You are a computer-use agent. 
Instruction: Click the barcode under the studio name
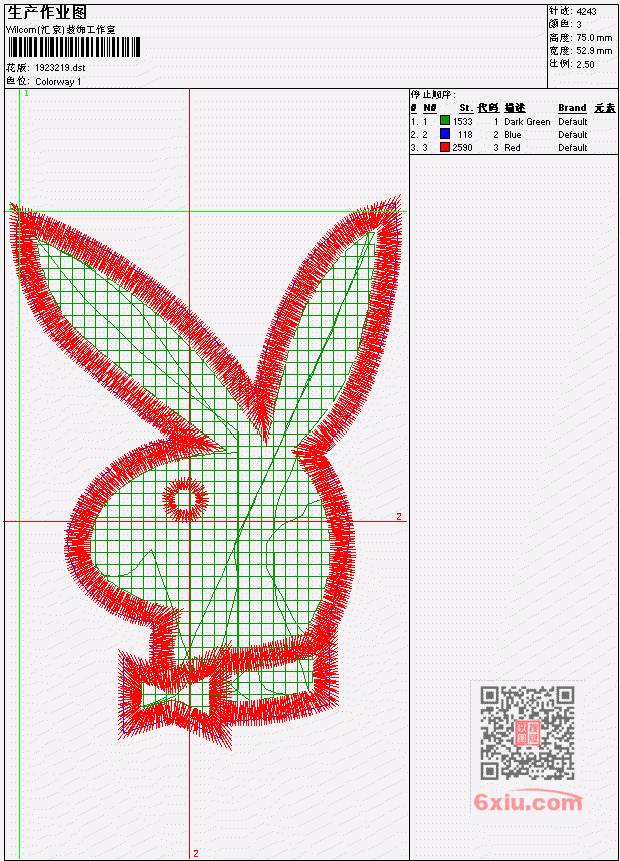pyautogui.click(x=74, y=47)
